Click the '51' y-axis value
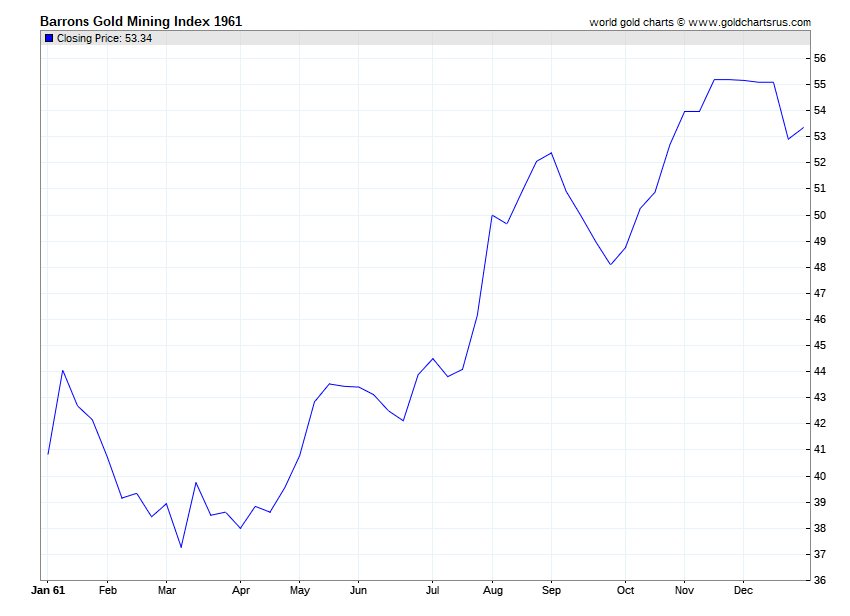 pos(820,188)
